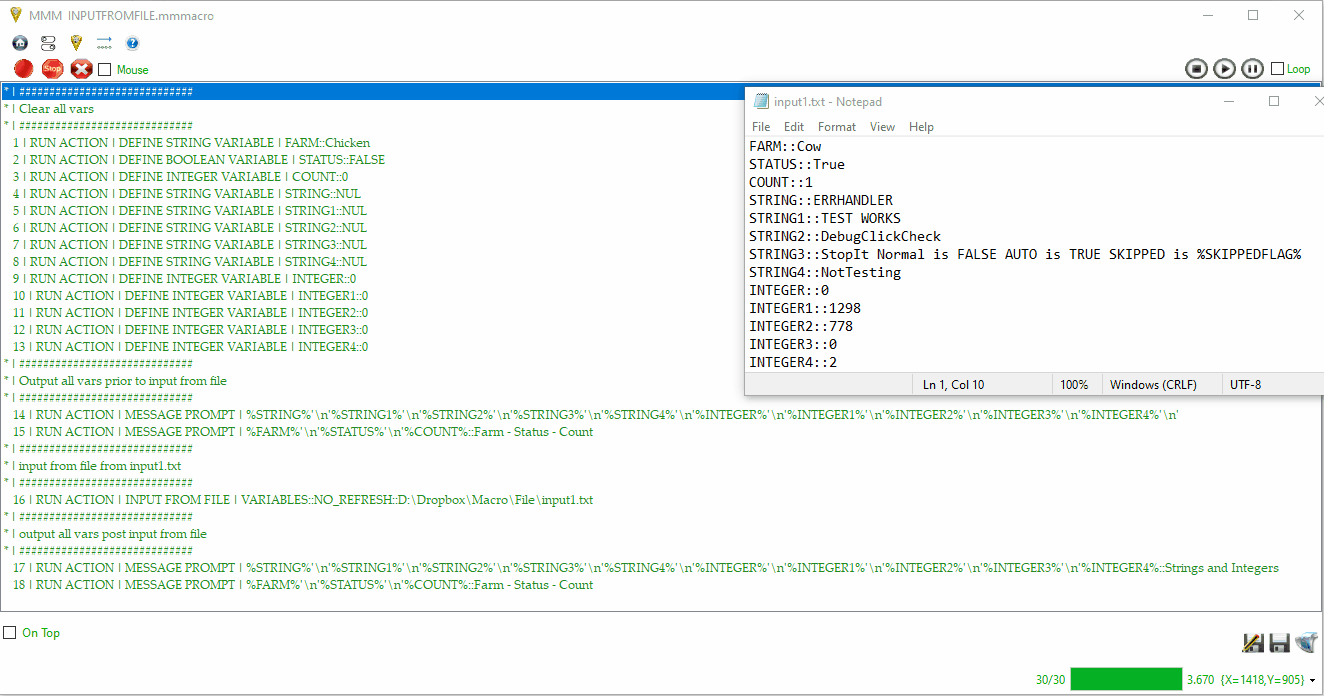Click the red X cancel icon
The image size is (1324, 696).
pyautogui.click(x=82, y=69)
